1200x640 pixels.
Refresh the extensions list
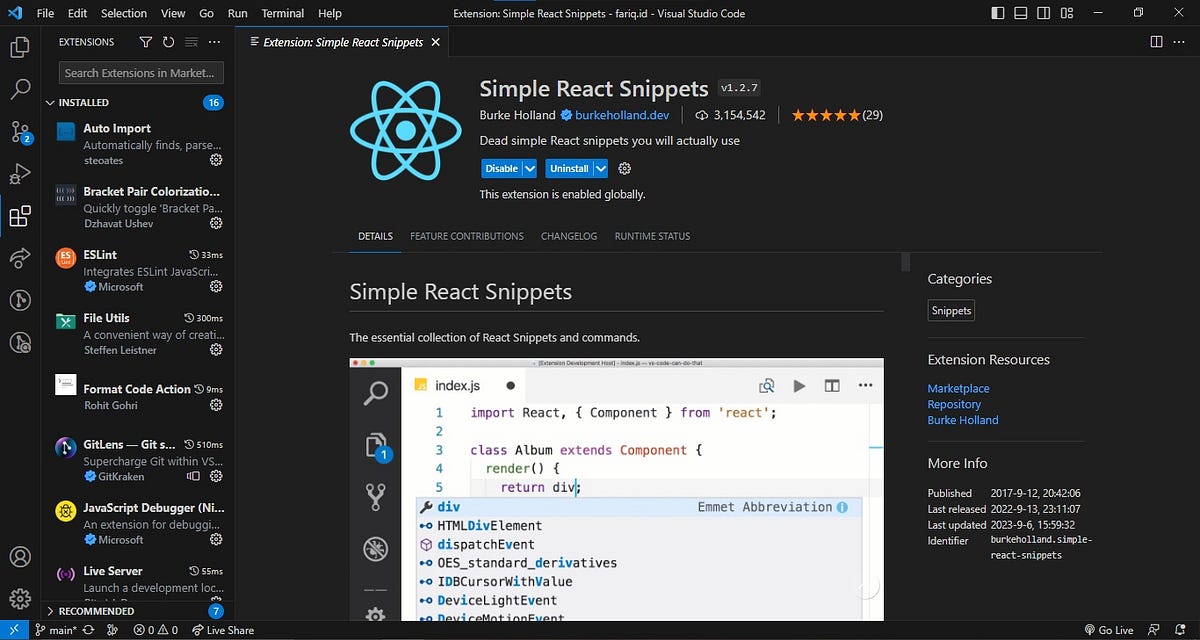pyautogui.click(x=168, y=42)
